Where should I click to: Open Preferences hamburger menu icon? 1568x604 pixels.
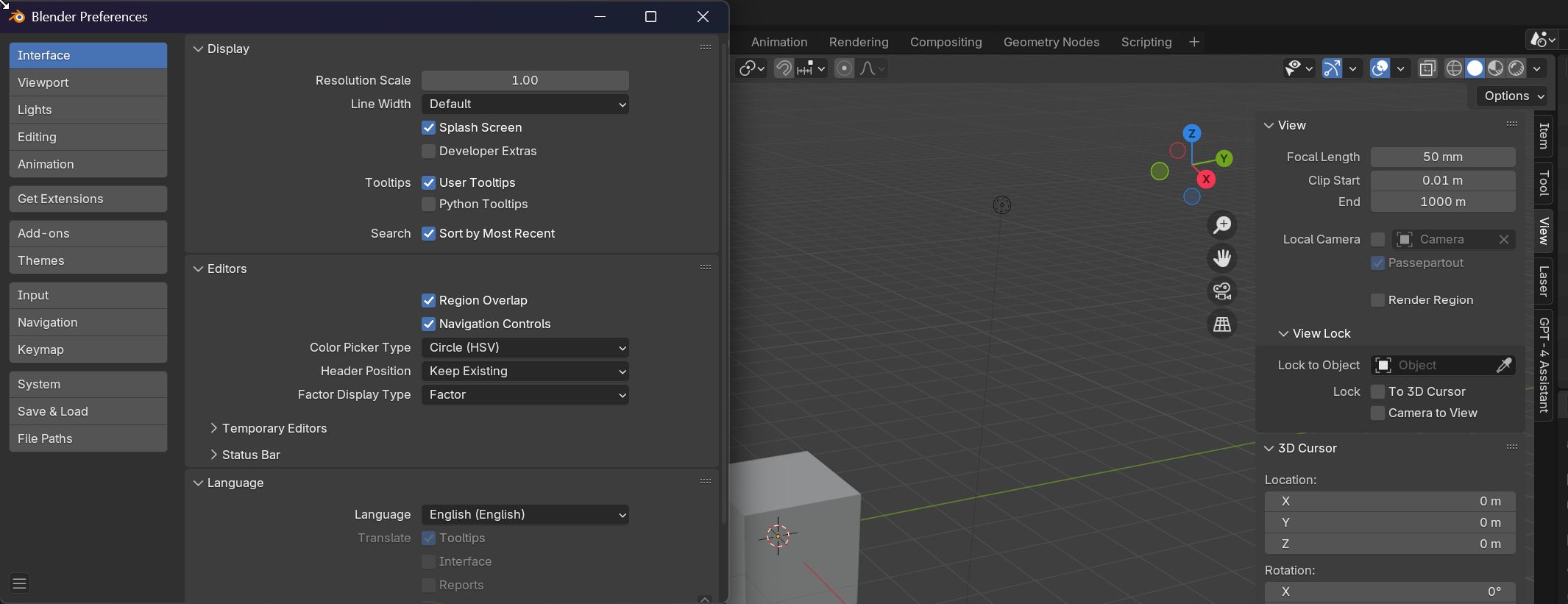[x=20, y=583]
